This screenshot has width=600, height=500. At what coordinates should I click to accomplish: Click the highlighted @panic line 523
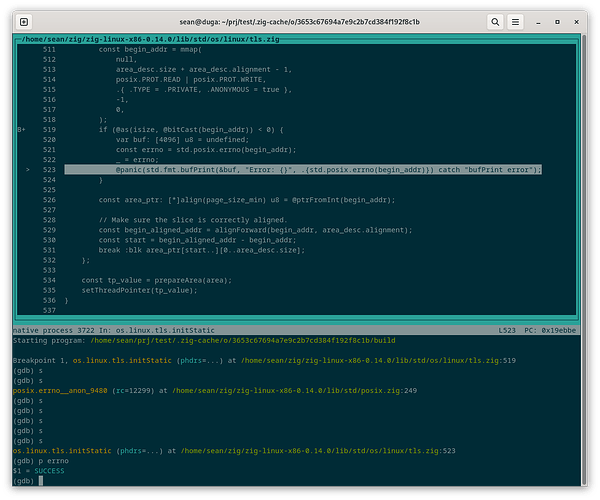click(x=303, y=169)
